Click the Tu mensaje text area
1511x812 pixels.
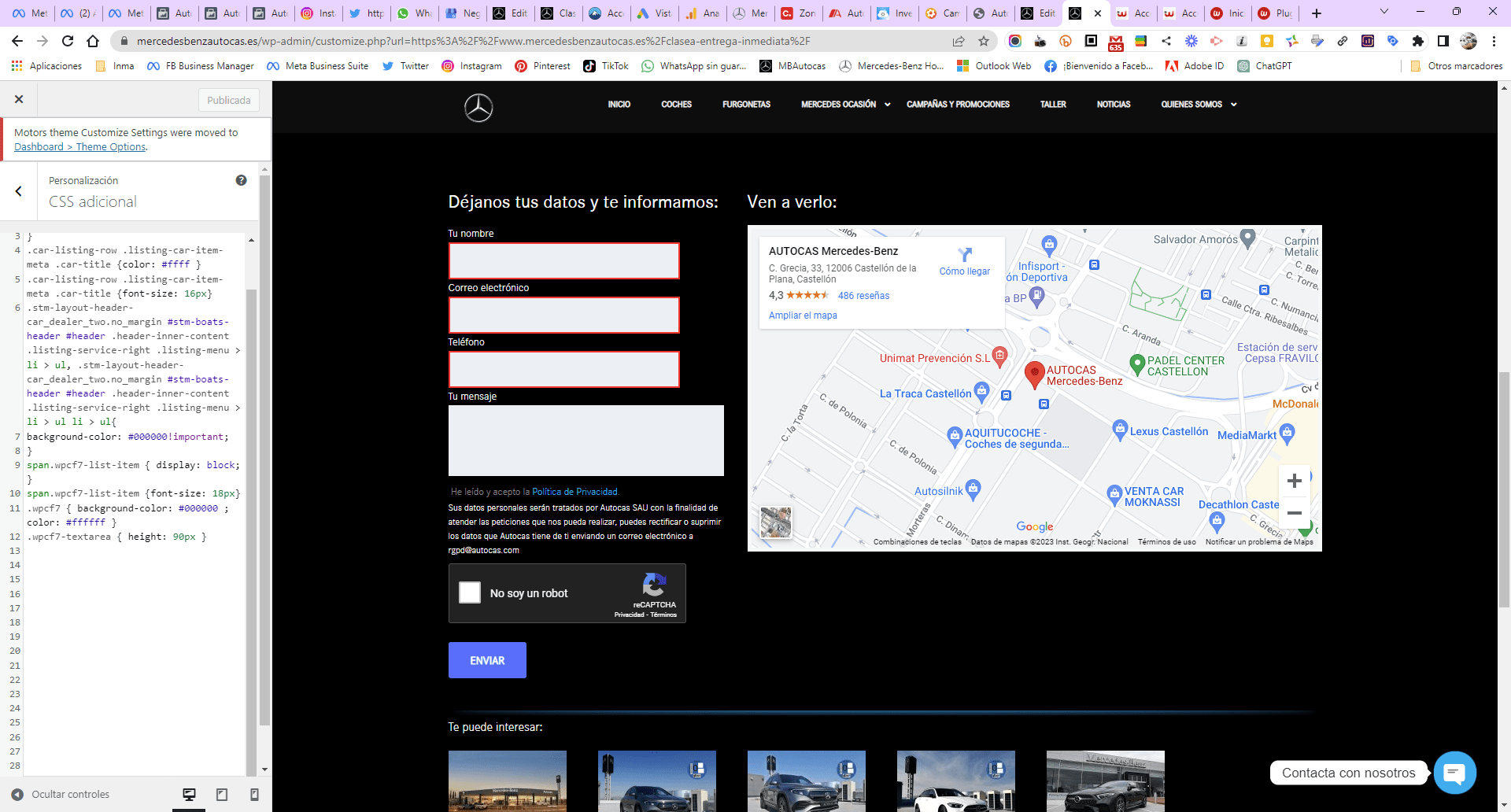(x=586, y=441)
